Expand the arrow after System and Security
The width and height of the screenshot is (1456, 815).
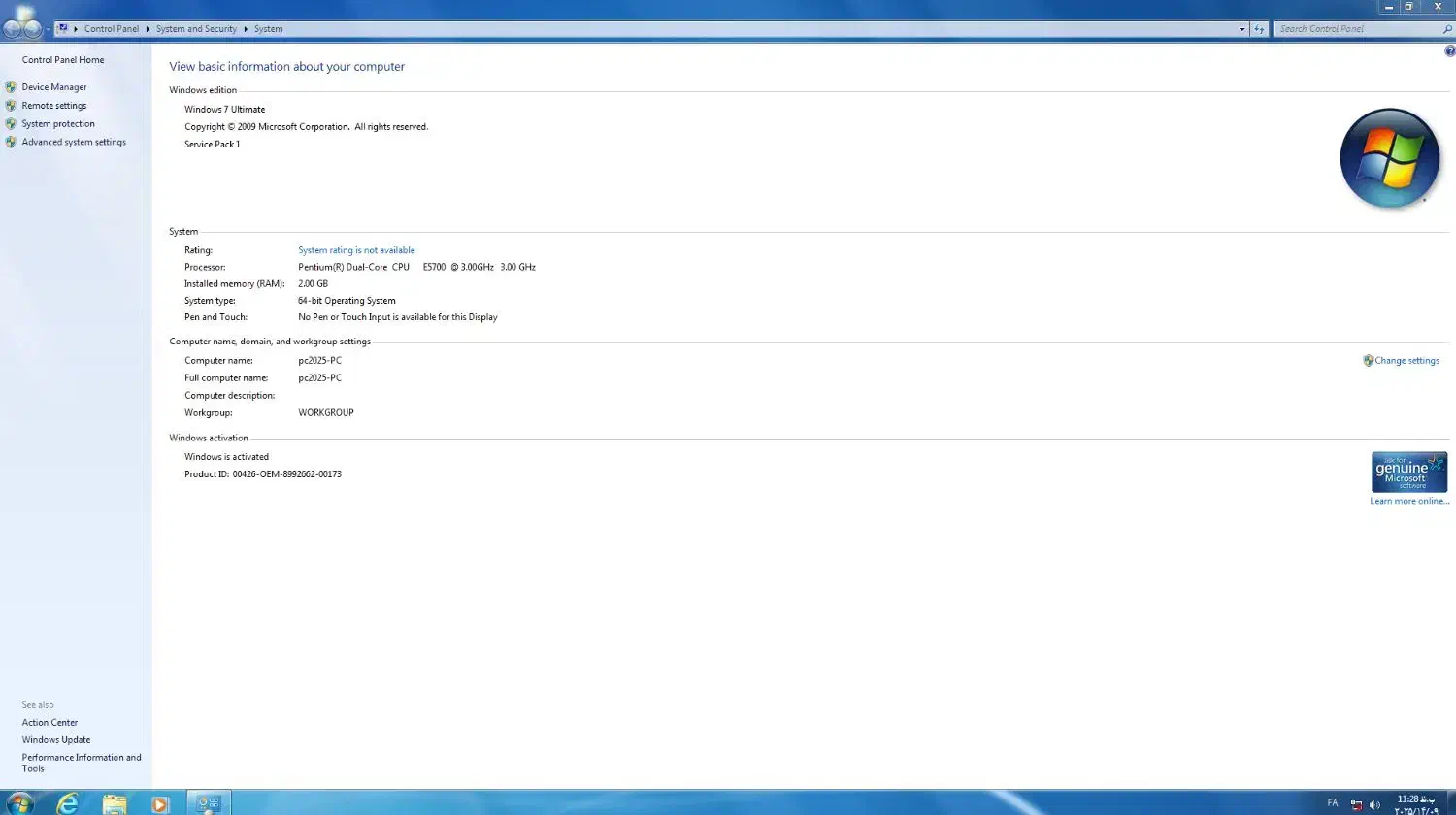pos(246,29)
